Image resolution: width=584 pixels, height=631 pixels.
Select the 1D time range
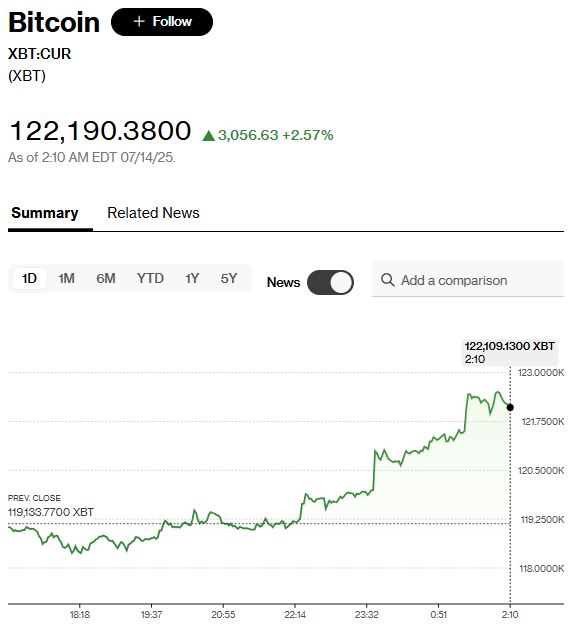pyautogui.click(x=29, y=278)
